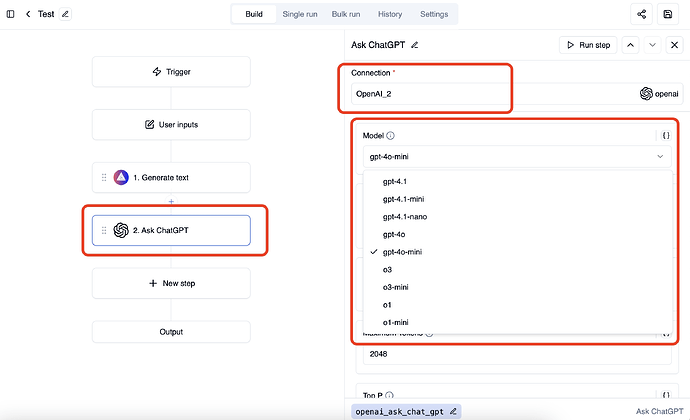Switch to the Bulk run tab
This screenshot has width=690, height=420.
[346, 14]
